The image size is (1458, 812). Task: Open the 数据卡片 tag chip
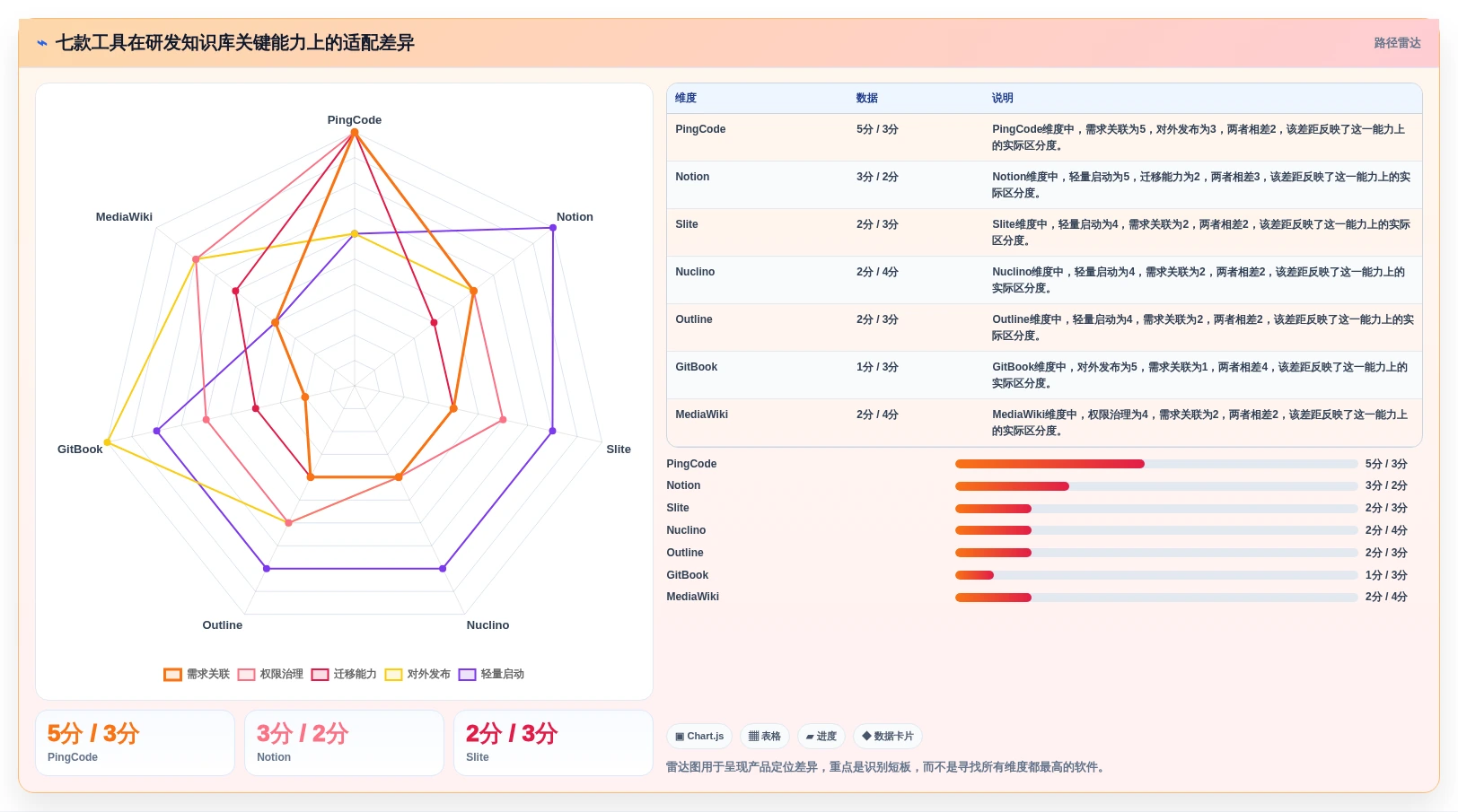point(888,737)
